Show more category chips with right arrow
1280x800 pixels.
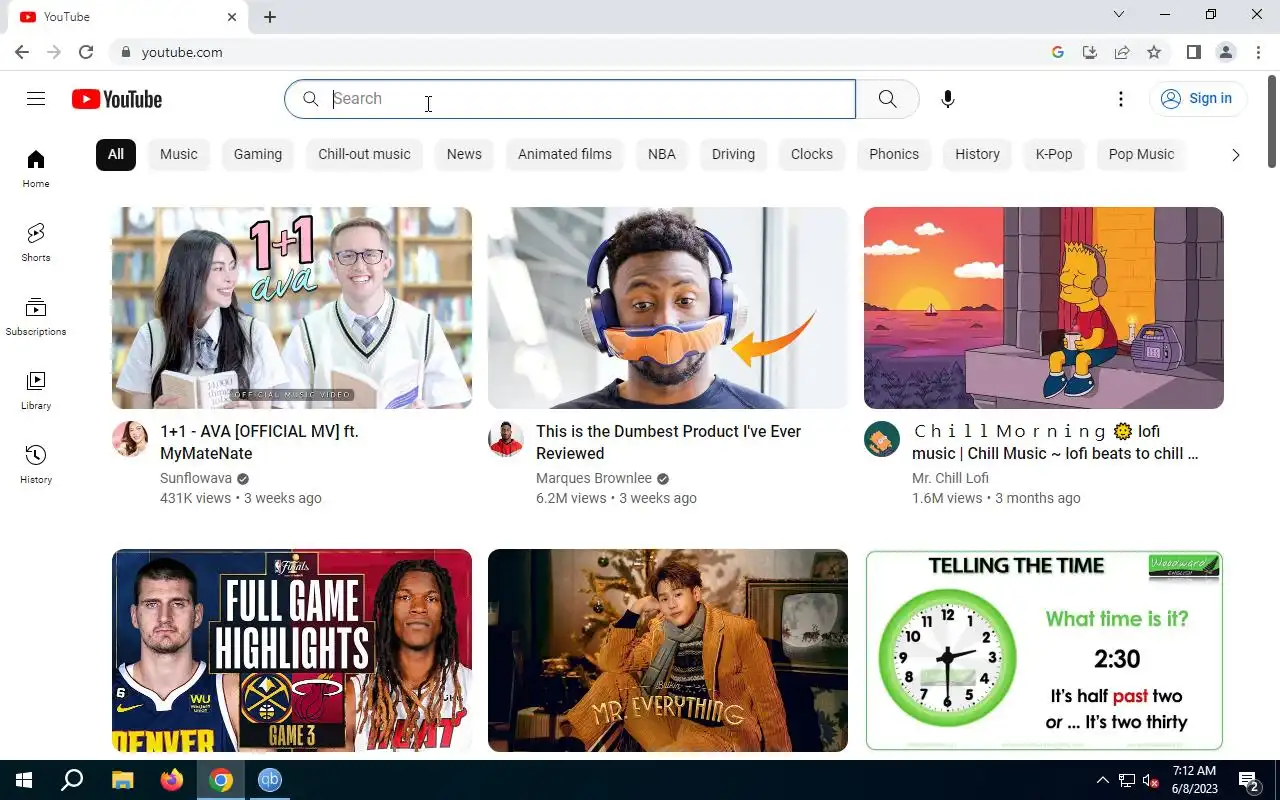click(x=1235, y=155)
